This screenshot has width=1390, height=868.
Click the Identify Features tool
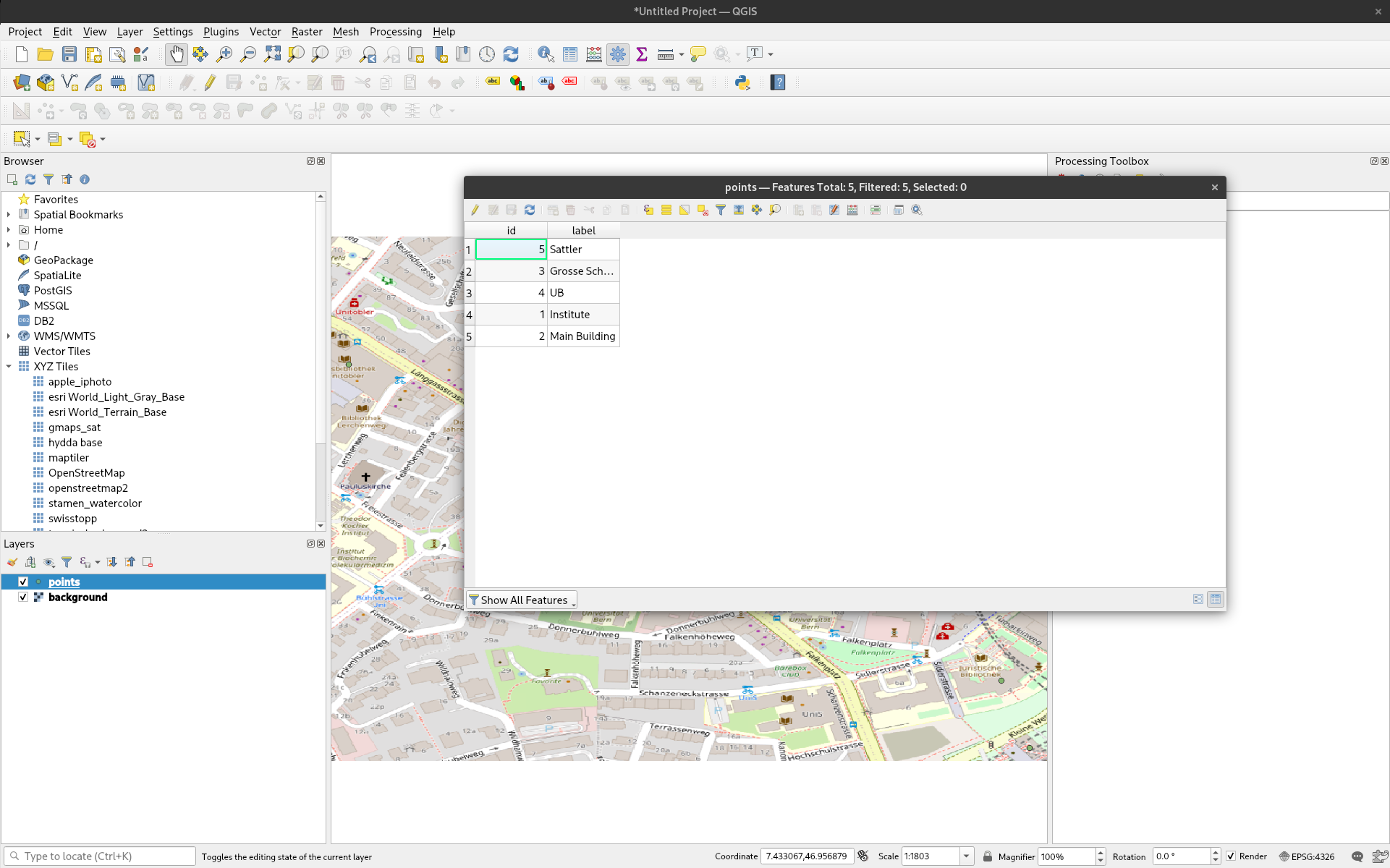click(x=546, y=54)
